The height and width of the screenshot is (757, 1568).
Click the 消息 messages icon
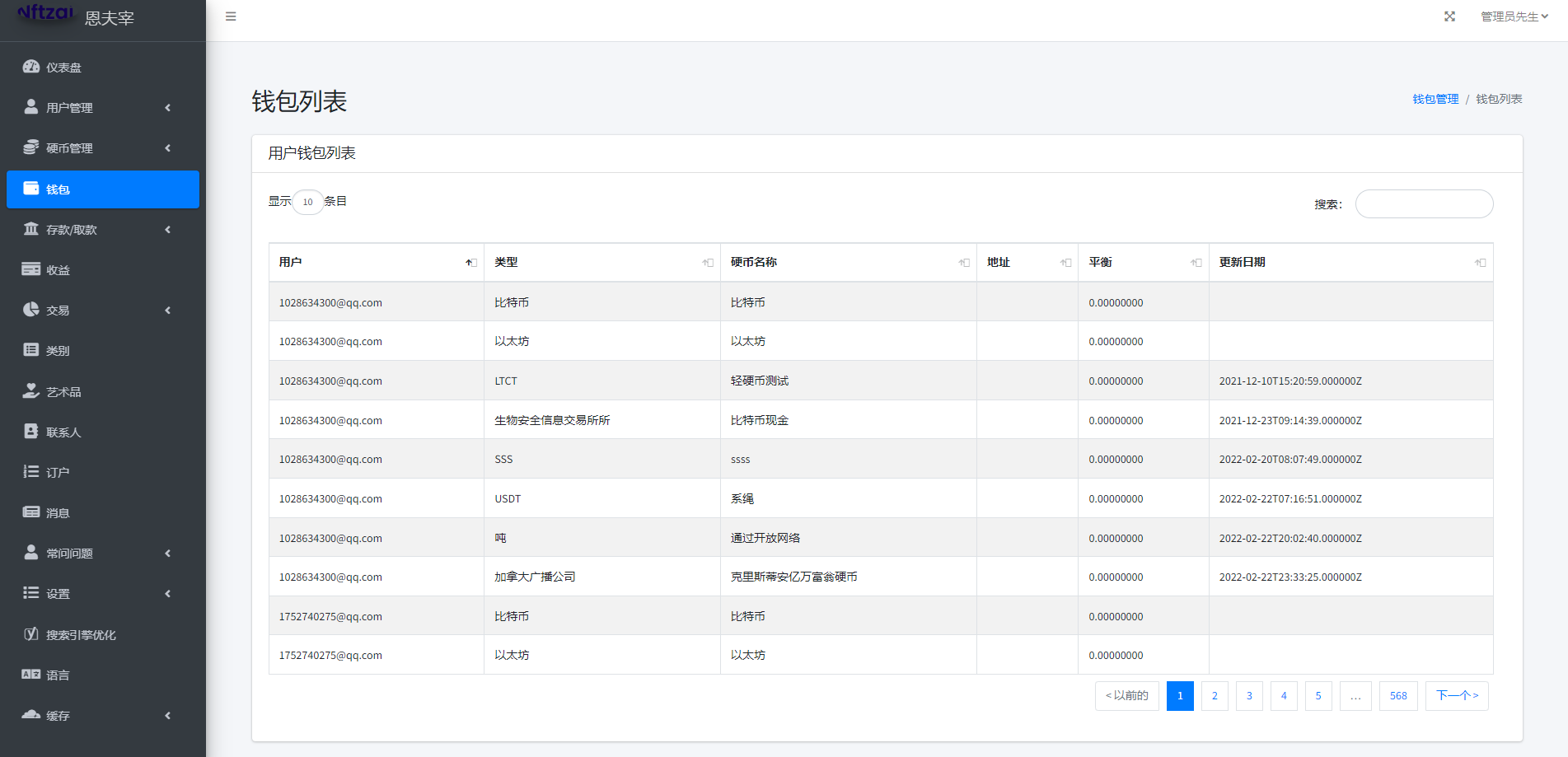(31, 512)
